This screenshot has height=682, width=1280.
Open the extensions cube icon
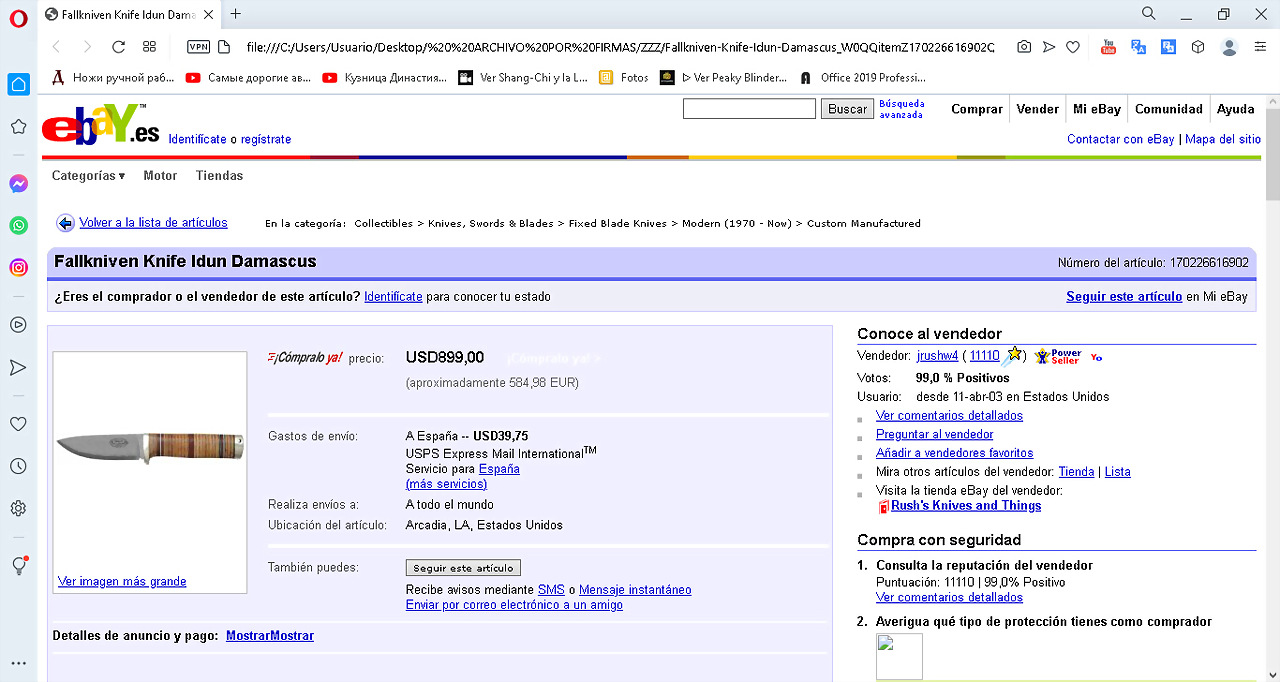tap(1198, 47)
